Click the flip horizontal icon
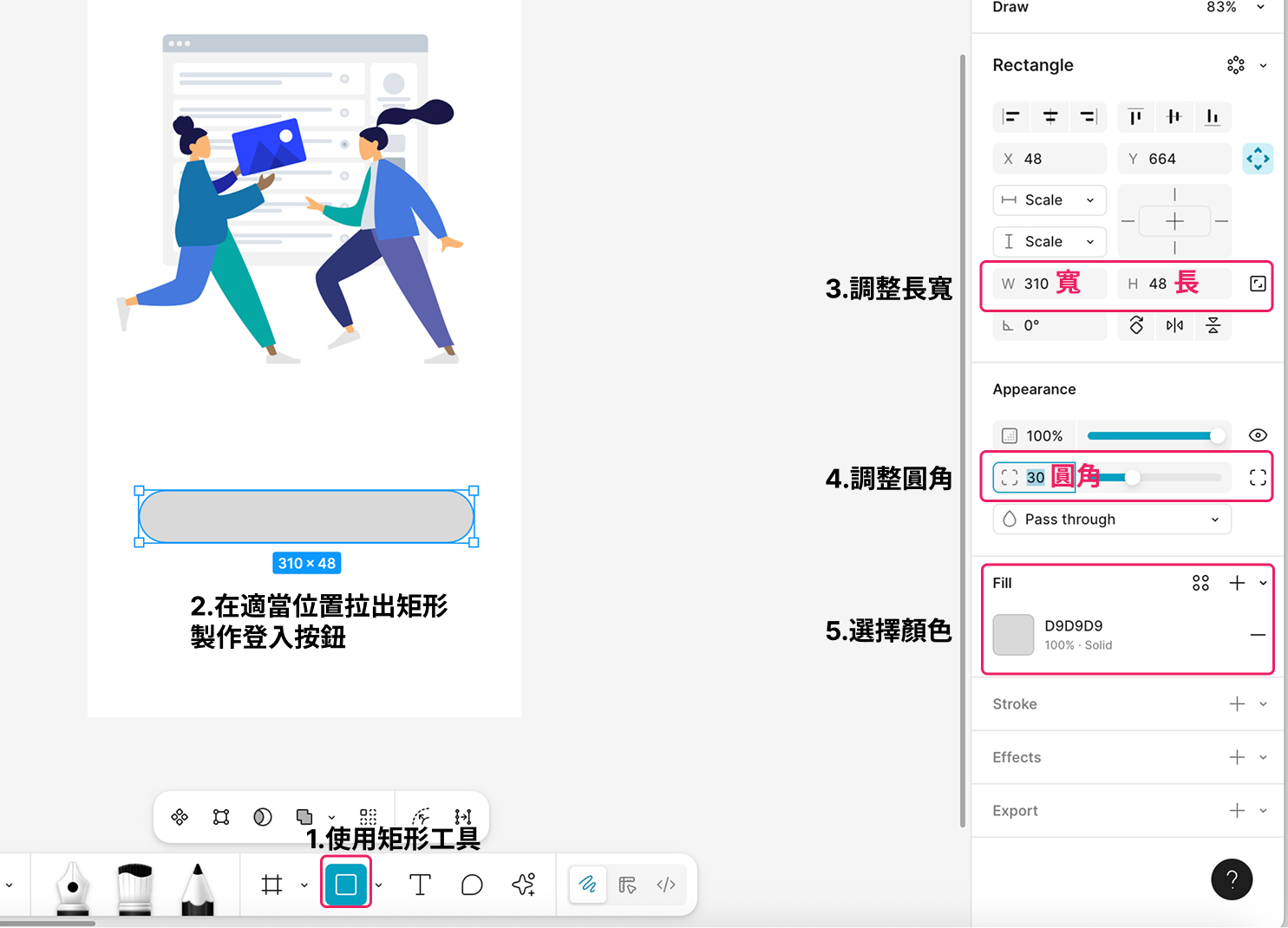The height and width of the screenshot is (928, 1288). [1174, 325]
